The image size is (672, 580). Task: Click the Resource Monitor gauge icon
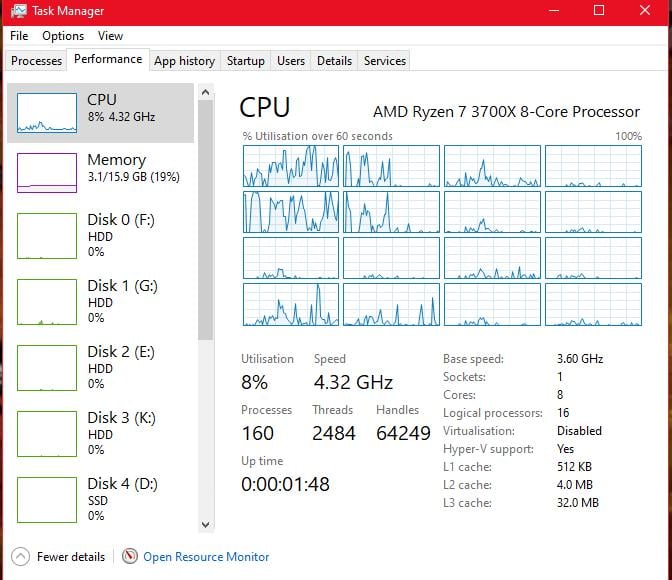coord(129,556)
